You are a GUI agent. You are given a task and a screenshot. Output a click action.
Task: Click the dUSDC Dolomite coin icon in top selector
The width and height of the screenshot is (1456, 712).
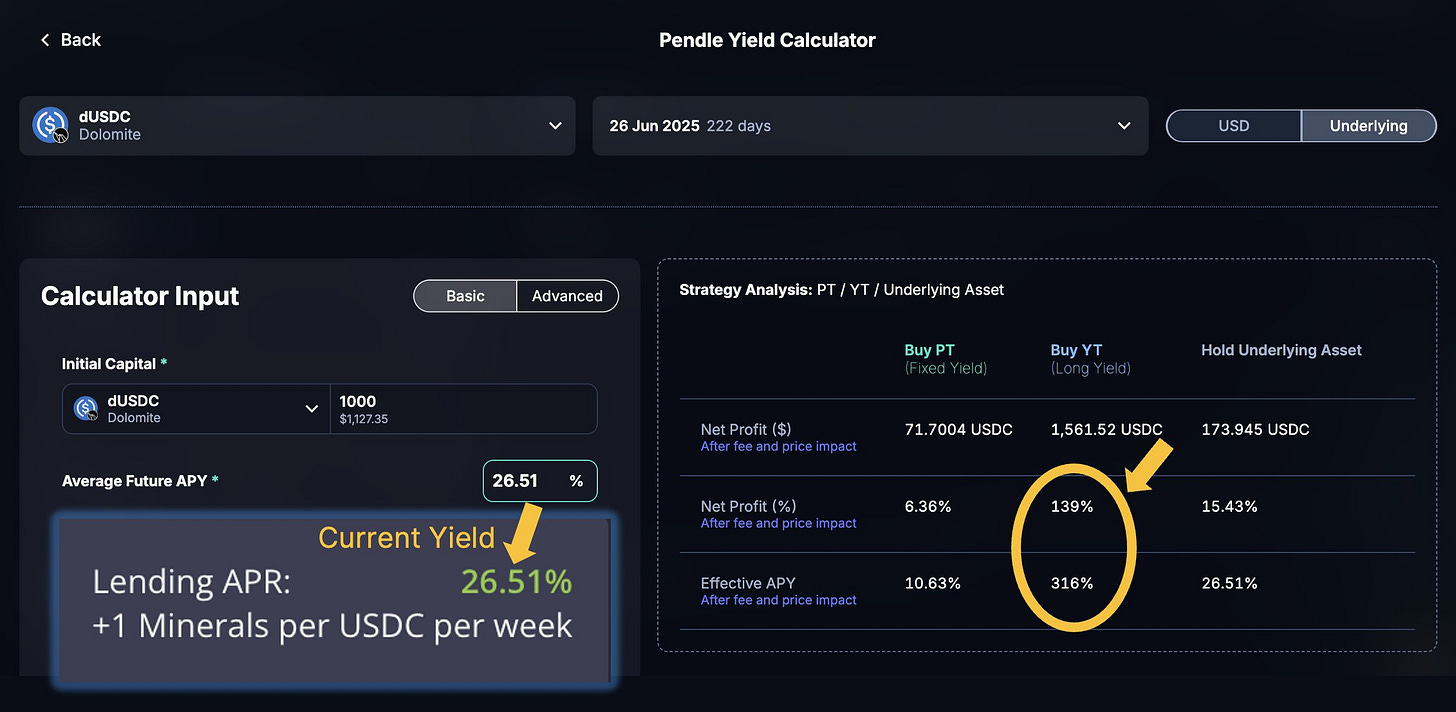pyautogui.click(x=50, y=125)
